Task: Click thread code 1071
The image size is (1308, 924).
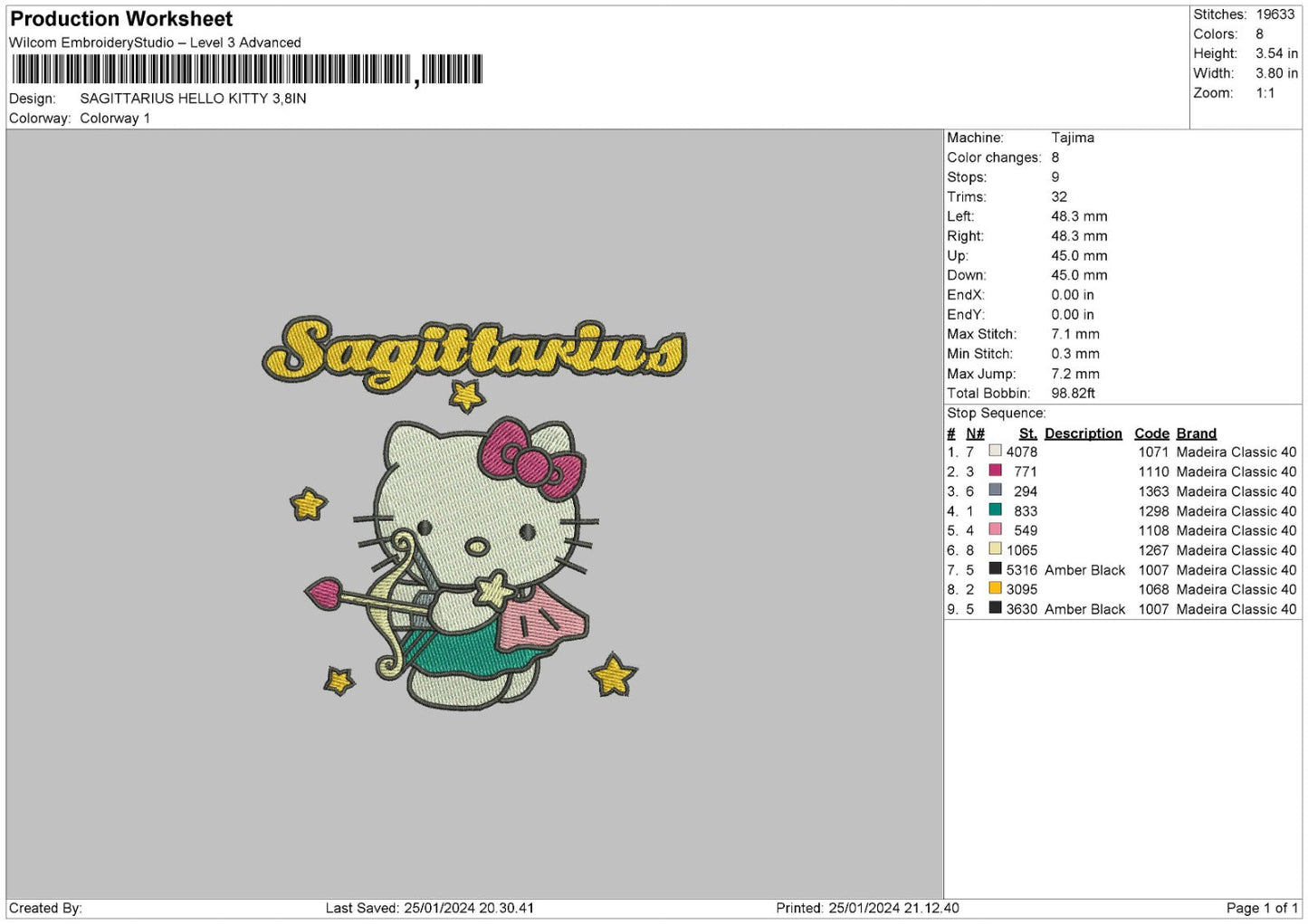Action: pos(1153,452)
